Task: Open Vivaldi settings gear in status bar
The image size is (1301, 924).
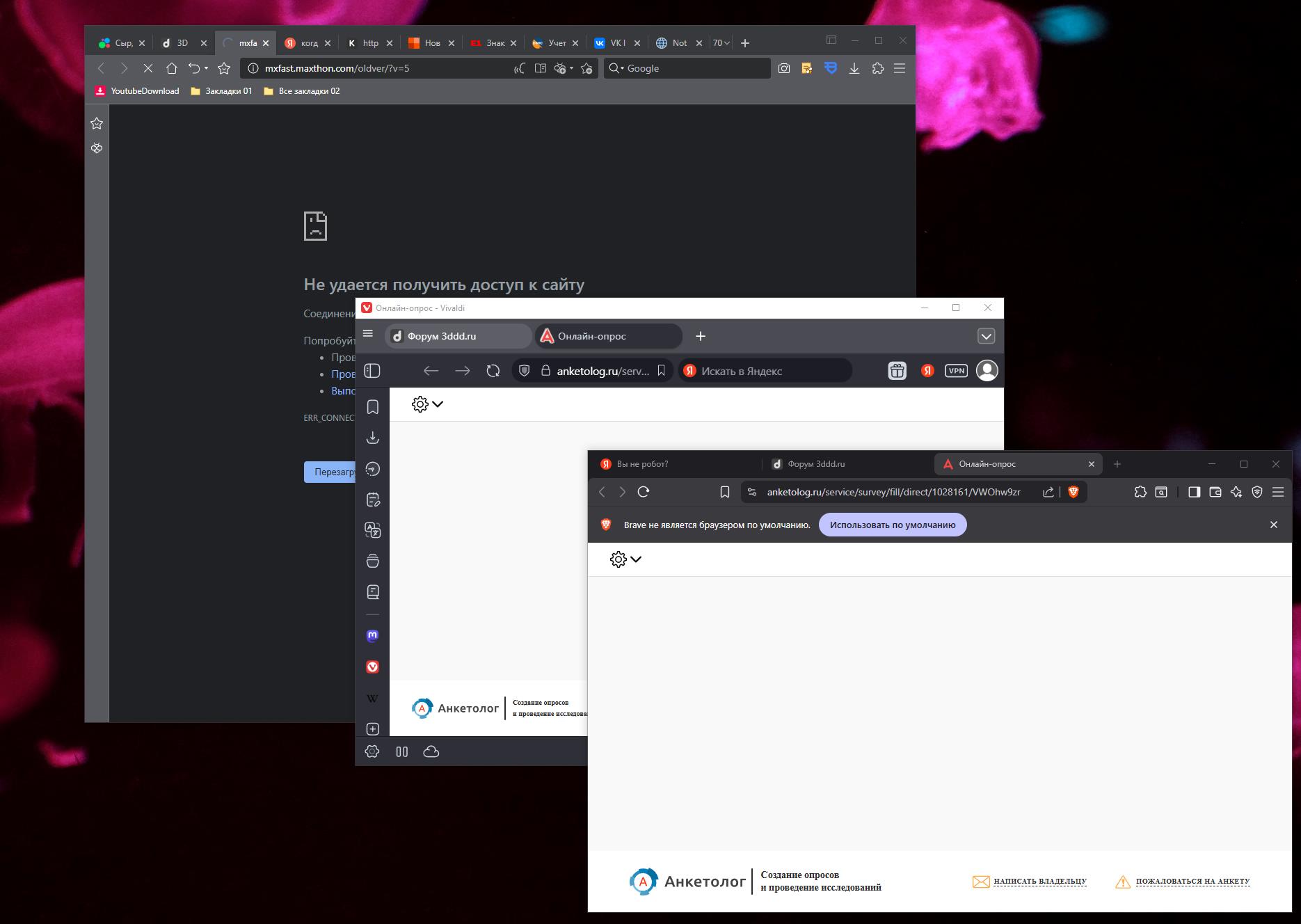Action: 372,751
